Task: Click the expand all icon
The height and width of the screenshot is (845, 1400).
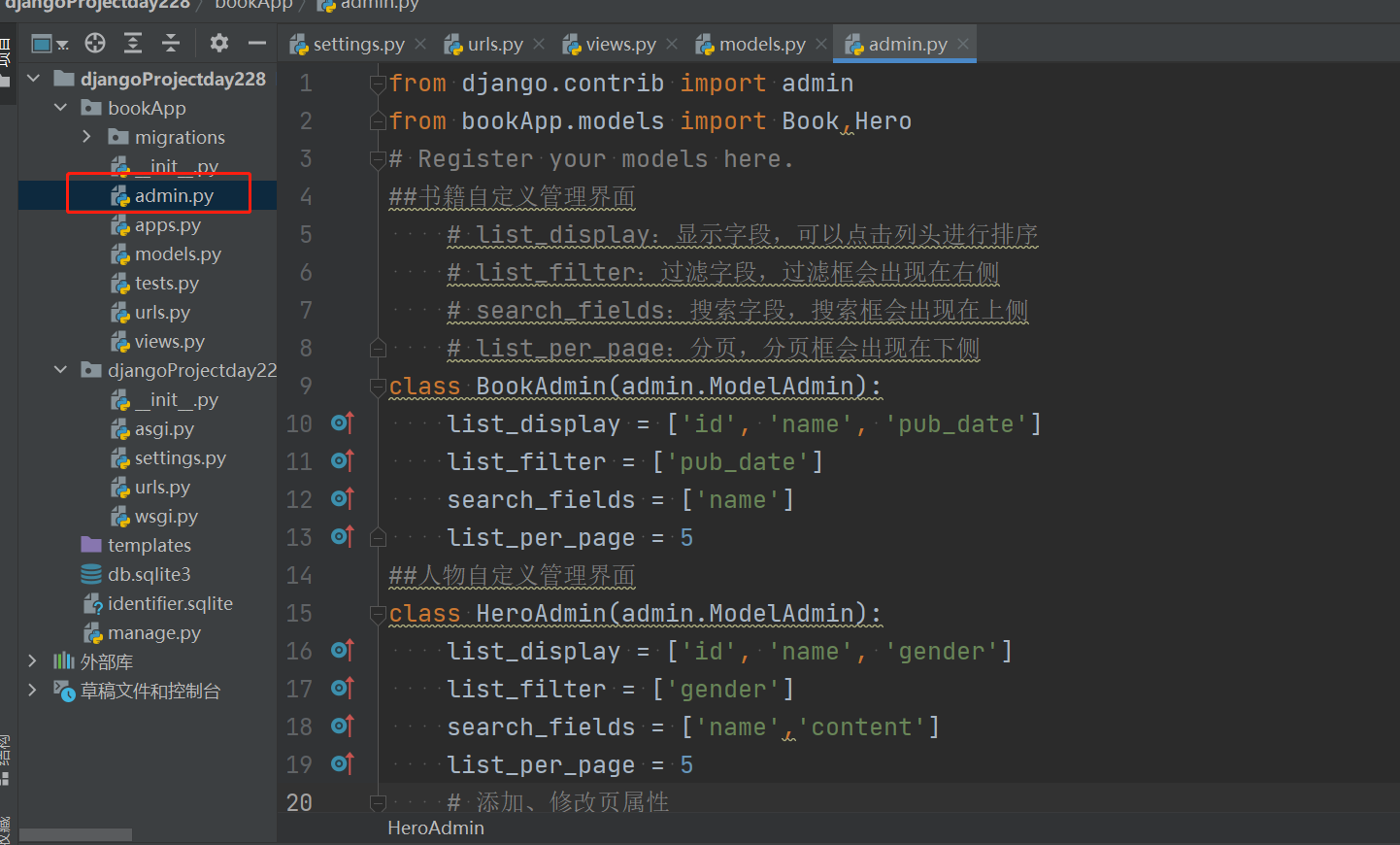Action: (x=133, y=43)
